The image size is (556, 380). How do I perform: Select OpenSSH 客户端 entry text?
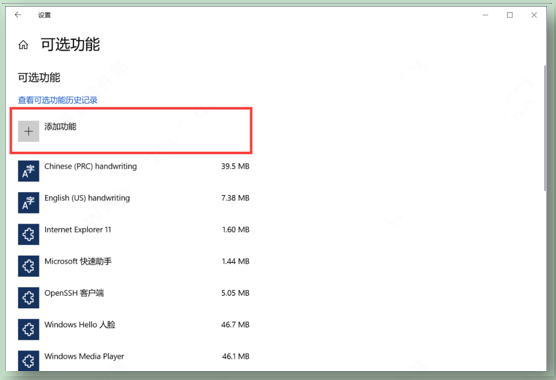click(x=74, y=293)
